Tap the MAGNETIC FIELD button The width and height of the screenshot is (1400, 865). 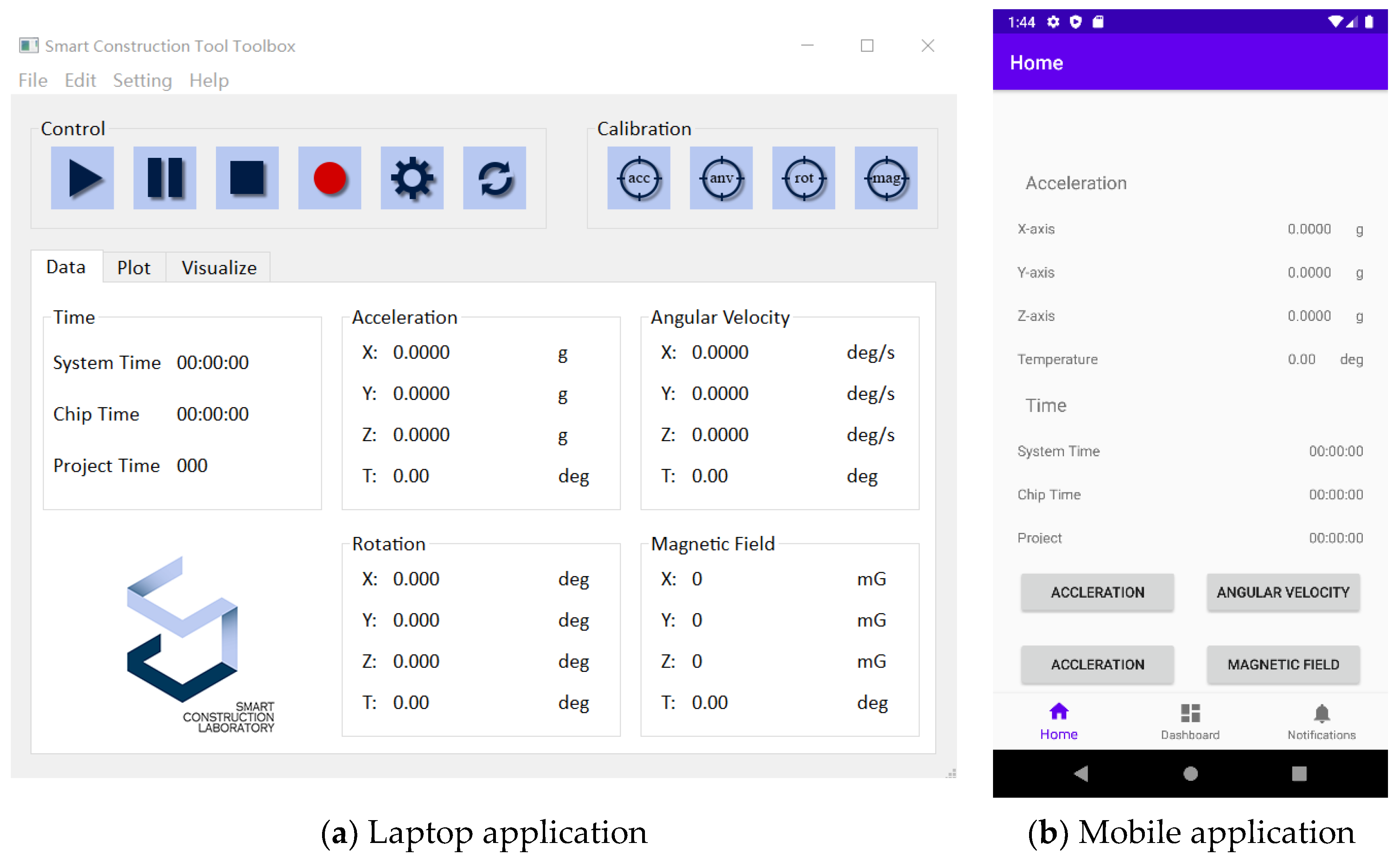click(1282, 664)
